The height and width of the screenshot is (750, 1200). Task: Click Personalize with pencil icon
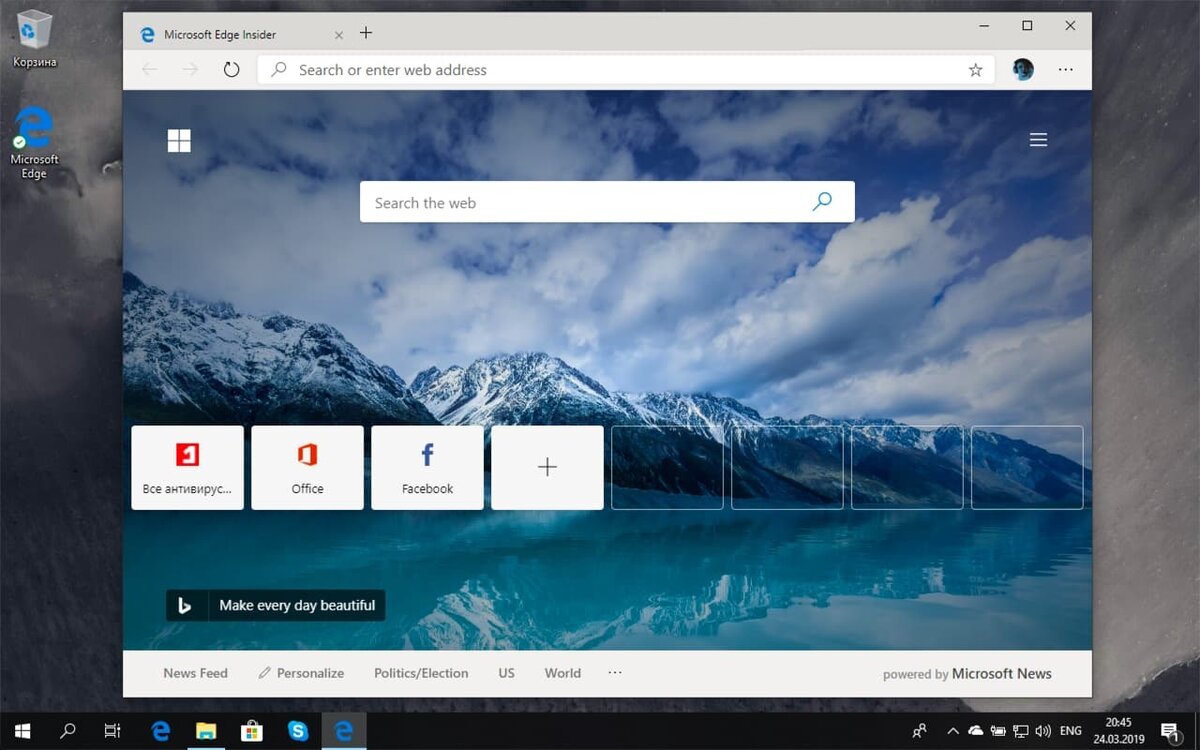click(x=301, y=673)
